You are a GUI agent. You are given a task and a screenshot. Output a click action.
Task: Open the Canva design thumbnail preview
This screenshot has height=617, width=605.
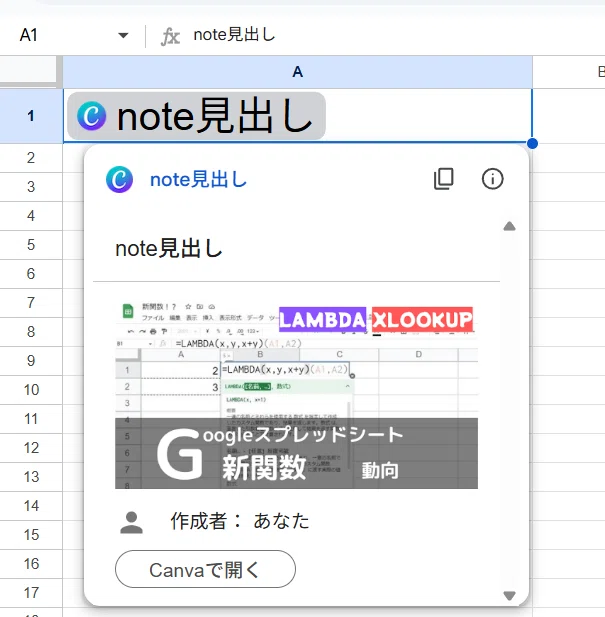[x=297, y=395]
